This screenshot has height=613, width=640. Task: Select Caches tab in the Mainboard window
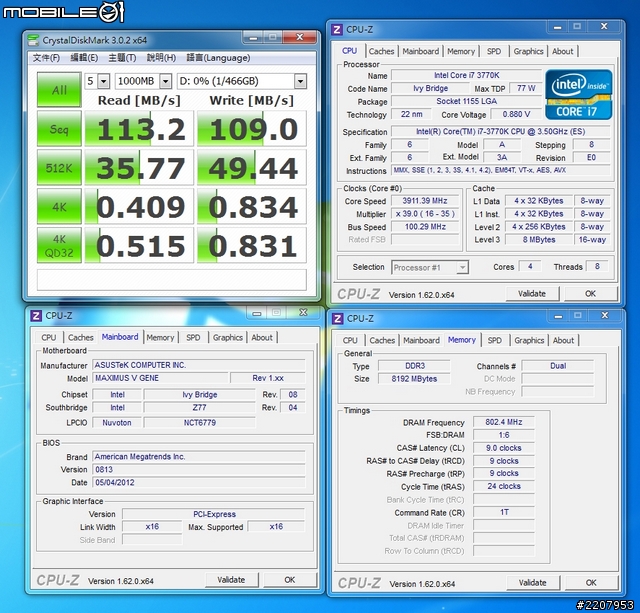(x=80, y=338)
